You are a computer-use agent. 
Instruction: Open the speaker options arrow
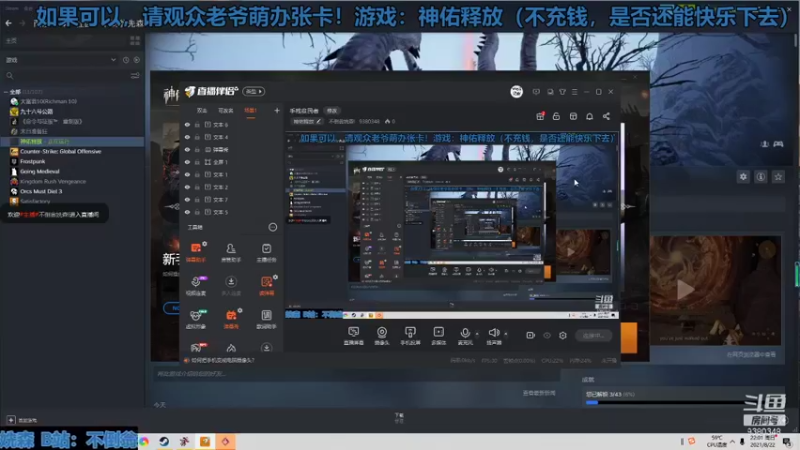pyautogui.click(x=506, y=334)
